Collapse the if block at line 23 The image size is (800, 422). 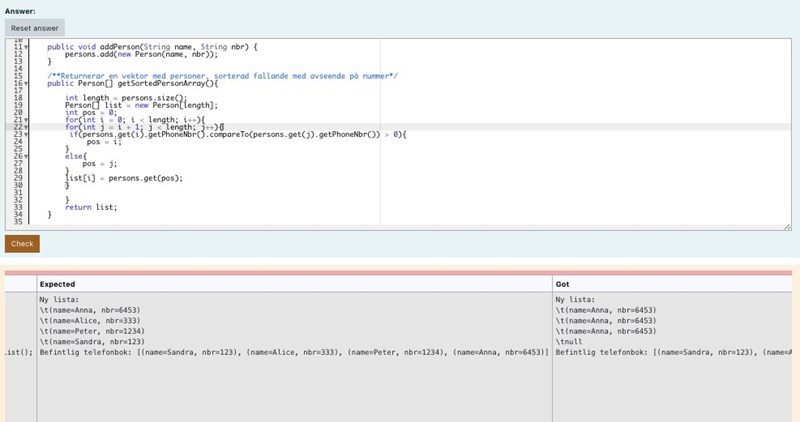[x=27, y=134]
